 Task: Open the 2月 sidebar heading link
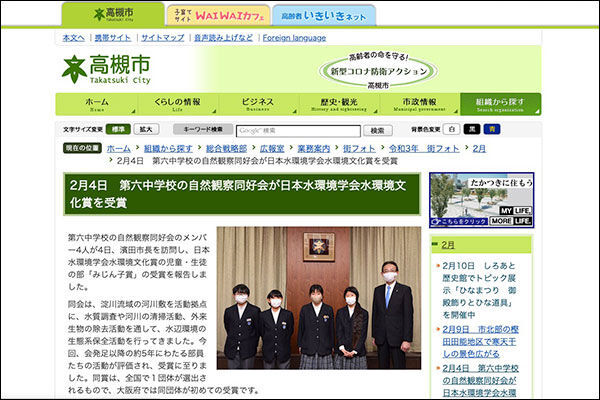(x=448, y=245)
